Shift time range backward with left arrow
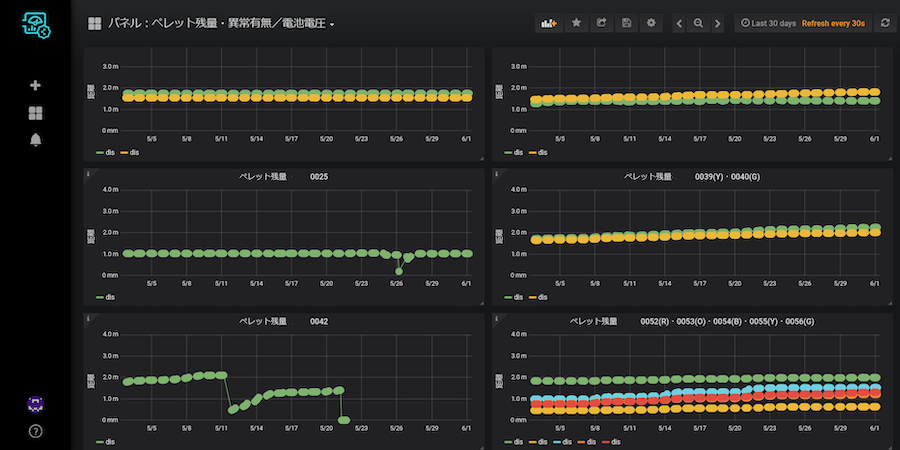This screenshot has height=450, width=900. pos(680,23)
